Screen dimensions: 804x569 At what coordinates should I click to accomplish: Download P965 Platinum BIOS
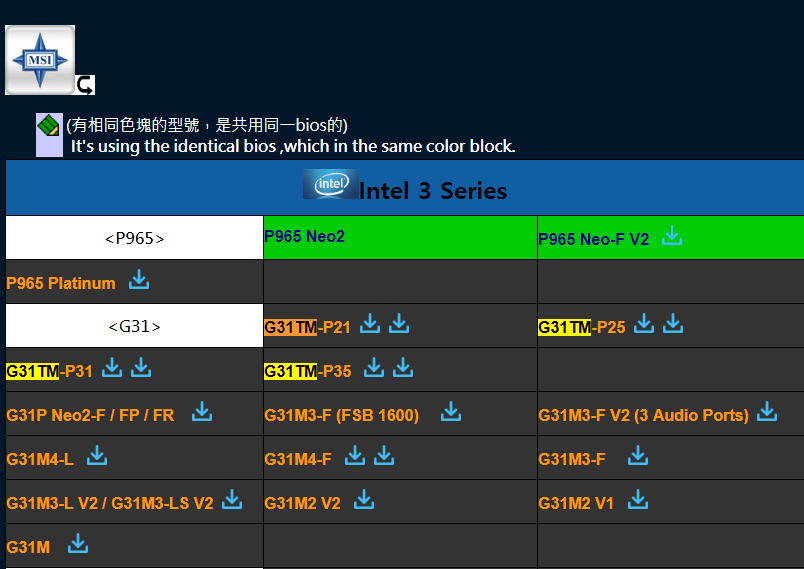[x=139, y=280]
